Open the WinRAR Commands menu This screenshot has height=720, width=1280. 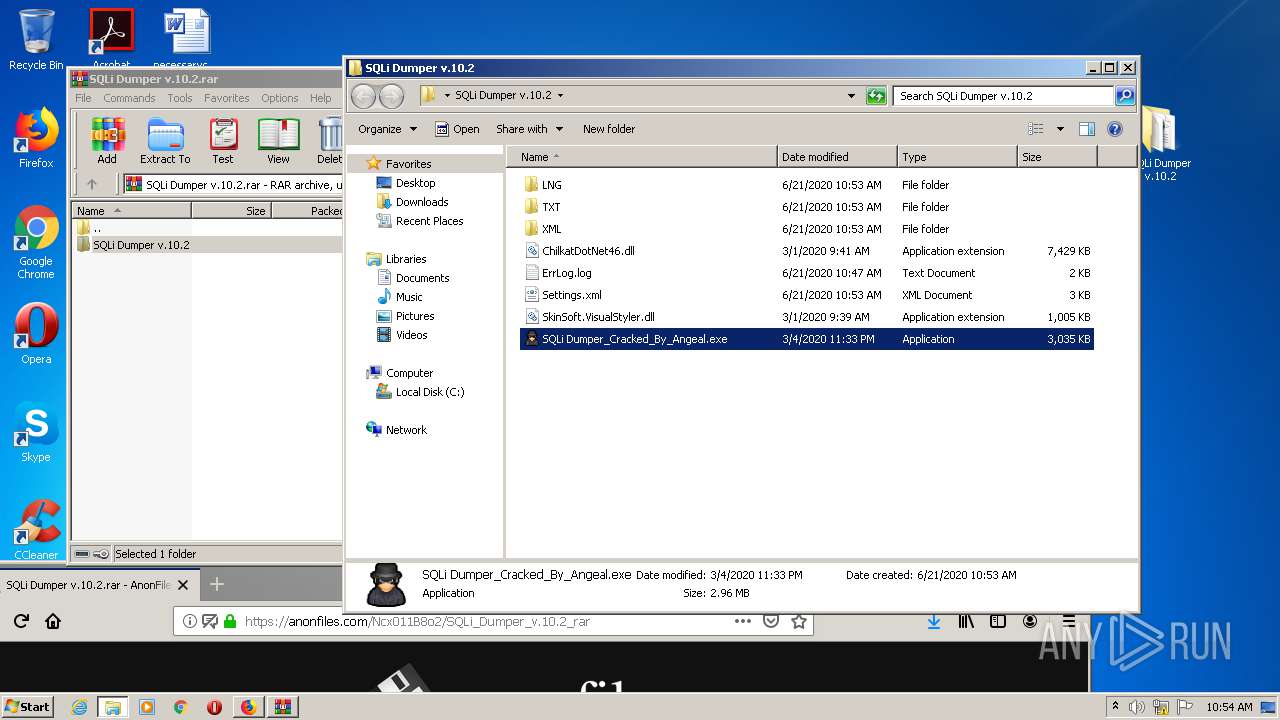pyautogui.click(x=129, y=98)
